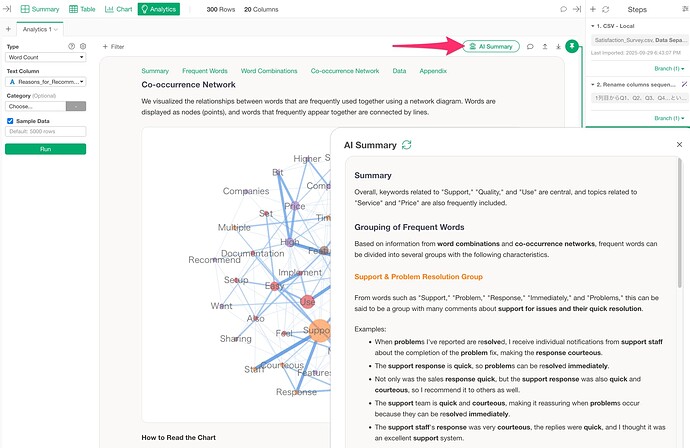Image resolution: width=690 pixels, height=448 pixels.
Task: Regenerate the AI Summary with refresh icon
Action: point(406,145)
